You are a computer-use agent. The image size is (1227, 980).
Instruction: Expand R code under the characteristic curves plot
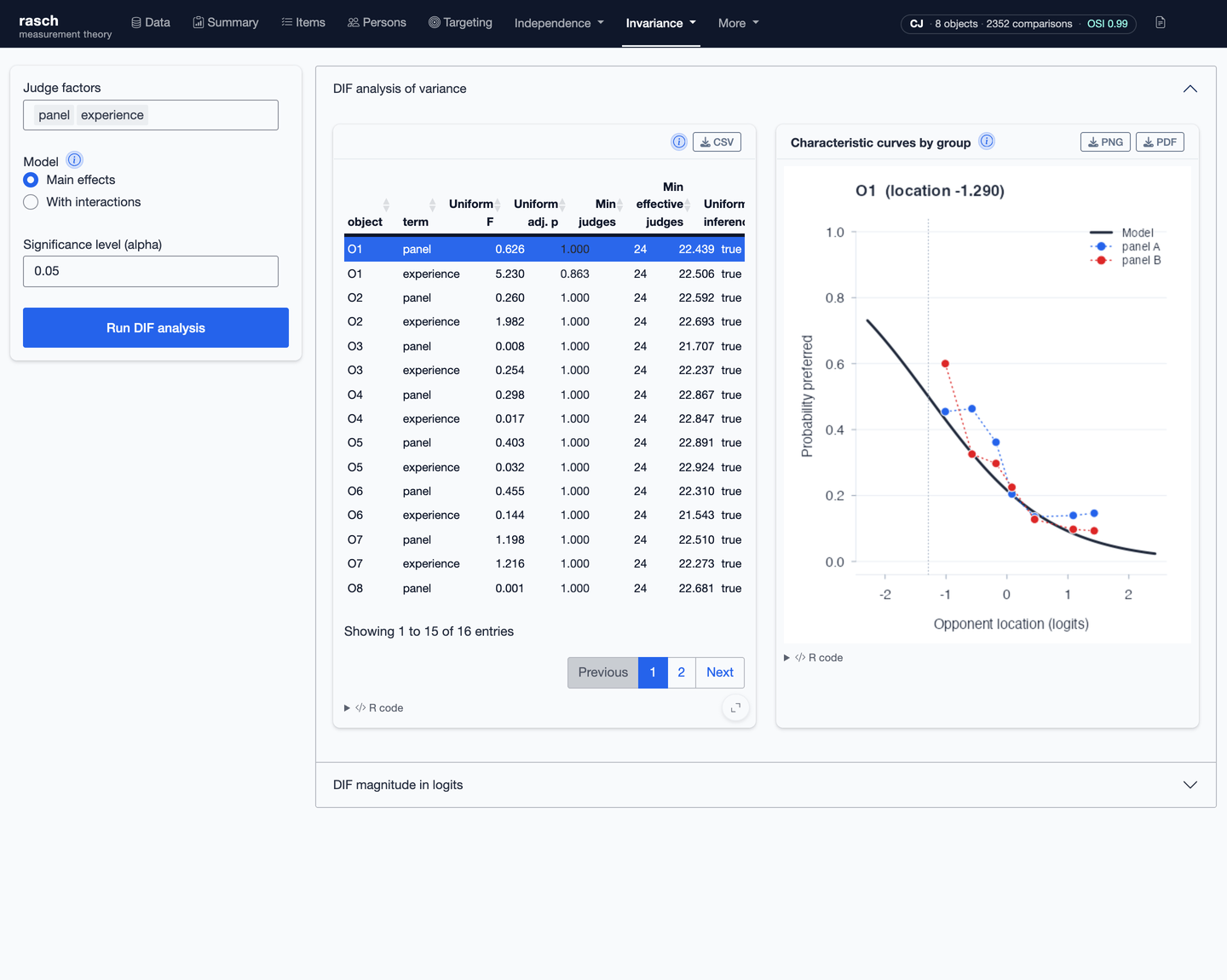pyautogui.click(x=814, y=658)
